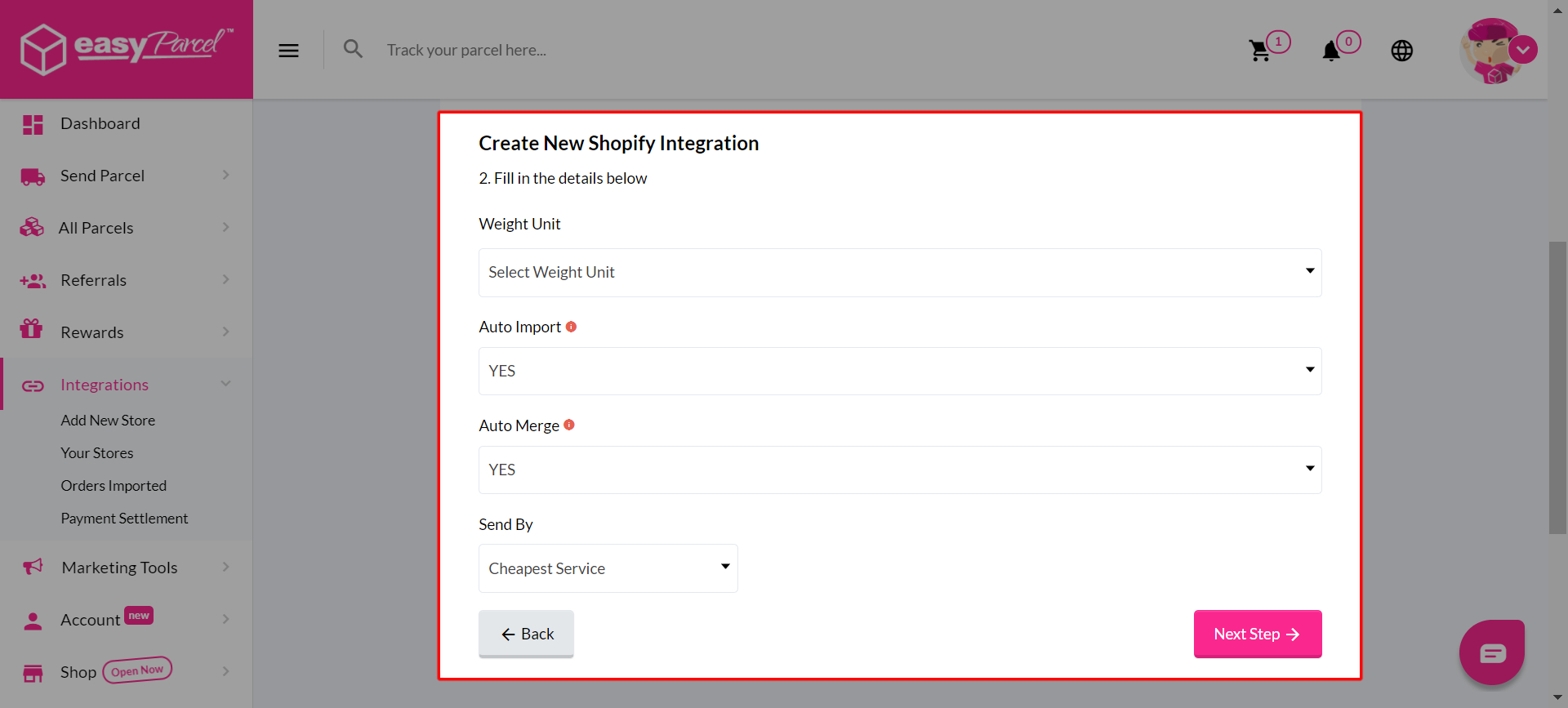Go to Orders Imported
This screenshot has width=1568, height=708.
click(114, 486)
